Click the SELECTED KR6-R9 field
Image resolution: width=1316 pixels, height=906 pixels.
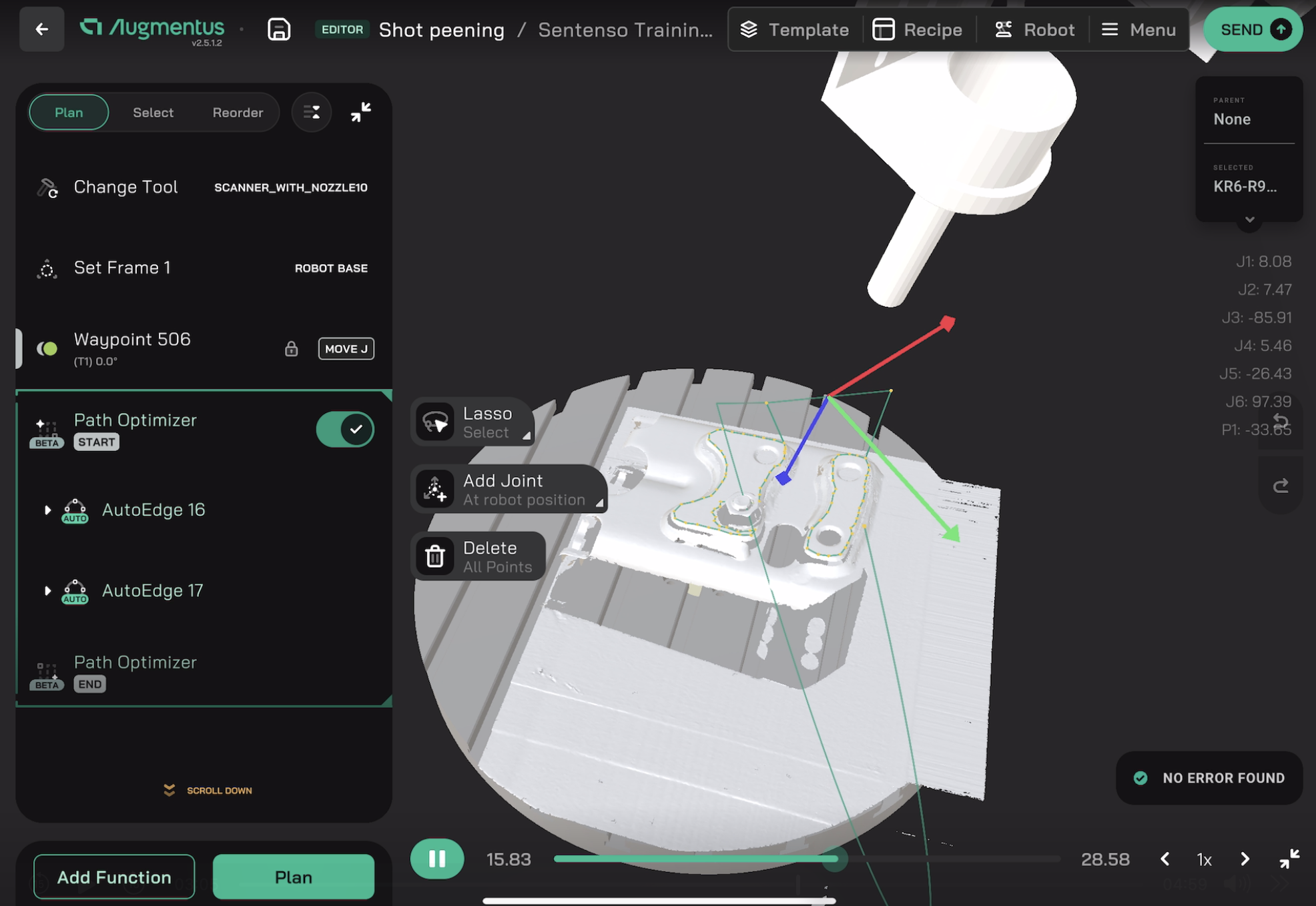coord(1249,179)
